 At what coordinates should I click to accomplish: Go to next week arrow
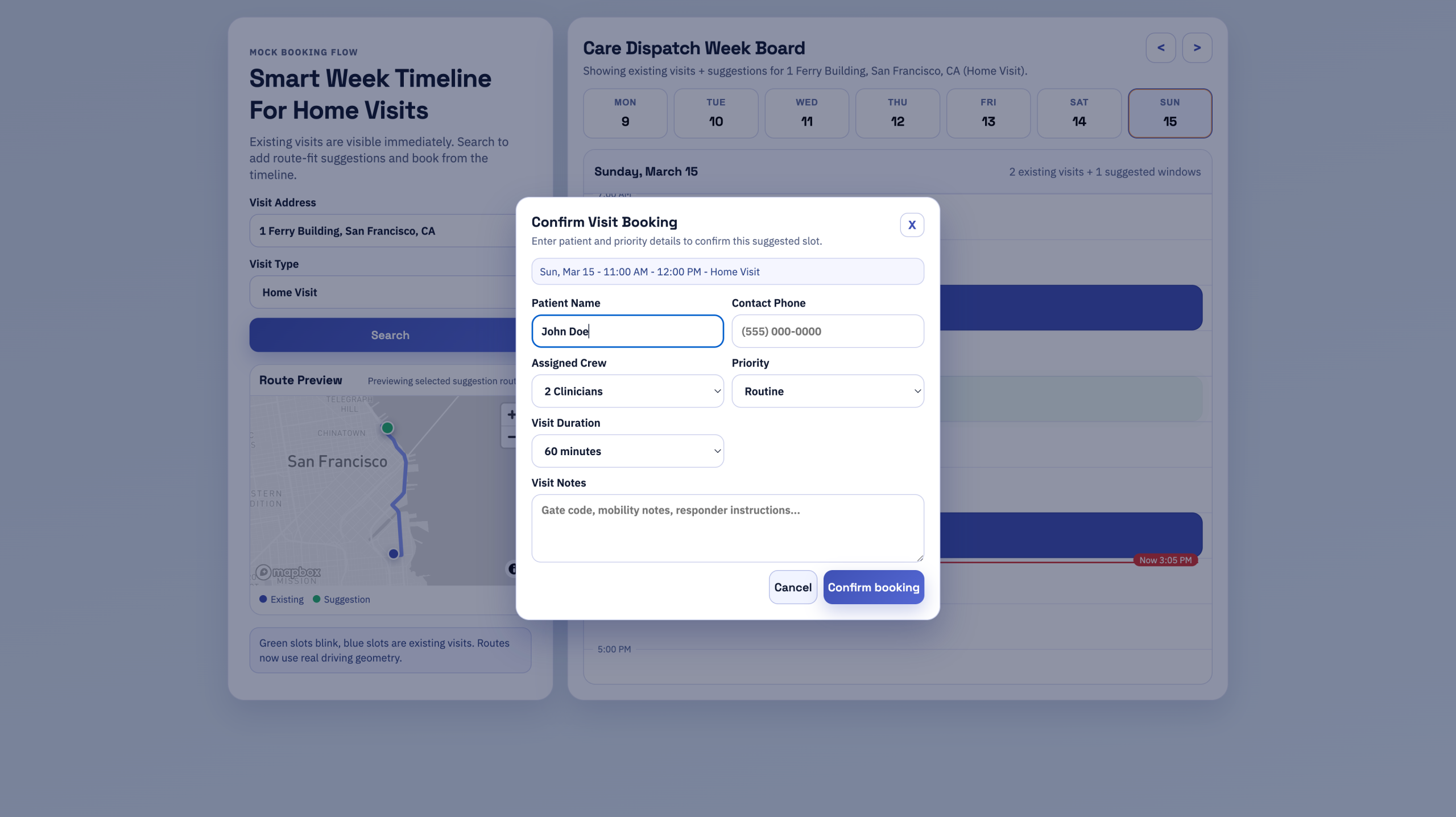click(x=1197, y=48)
